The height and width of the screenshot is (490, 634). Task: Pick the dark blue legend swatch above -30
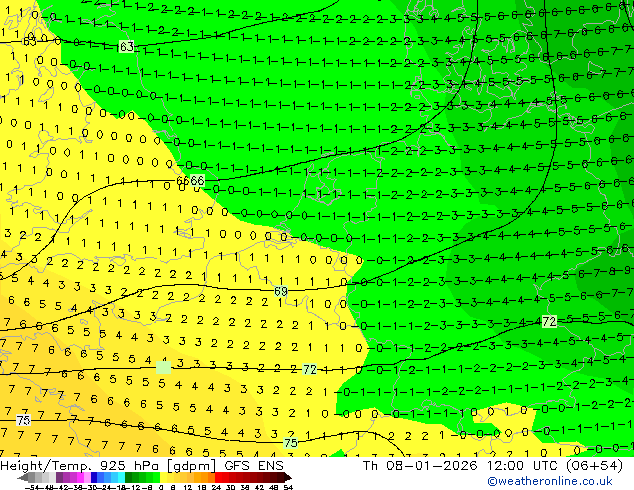[x=94, y=477]
